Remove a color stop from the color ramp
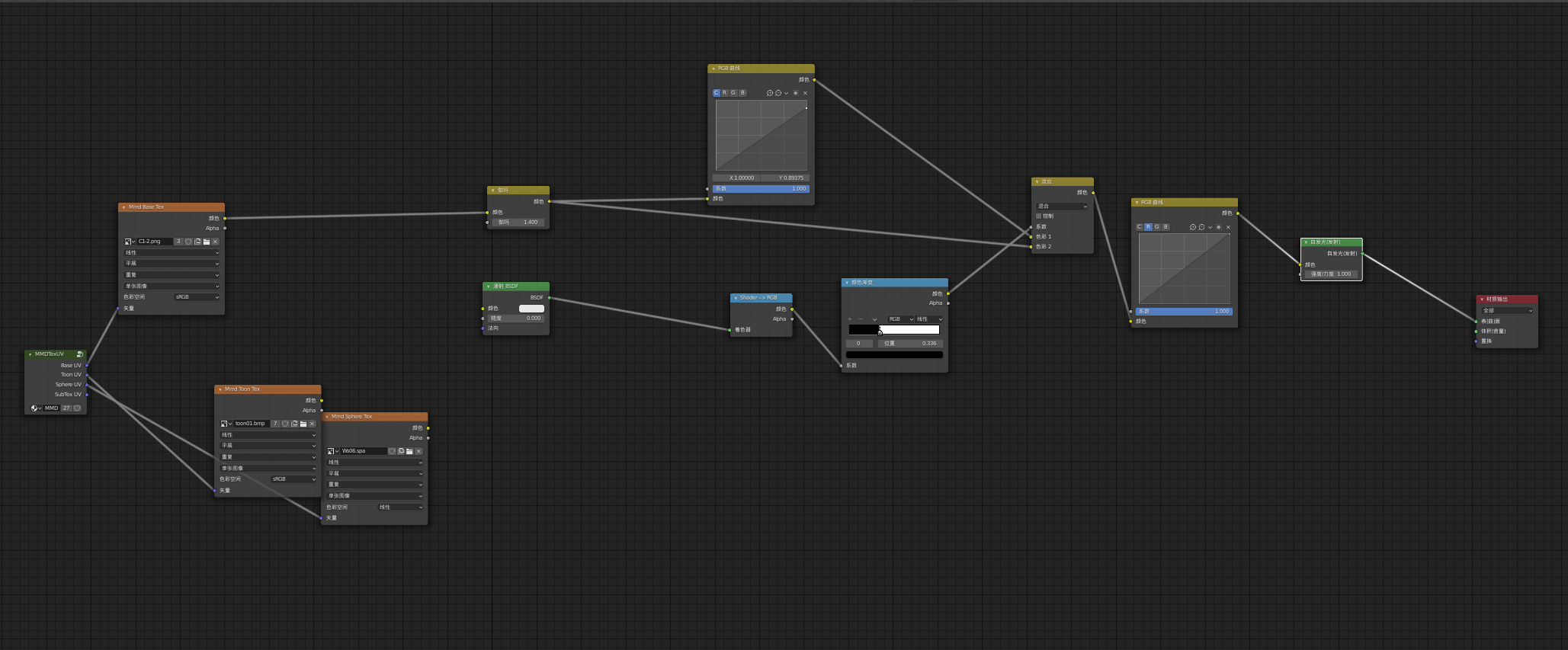Viewport: 1568px width, 650px height. tap(861, 319)
